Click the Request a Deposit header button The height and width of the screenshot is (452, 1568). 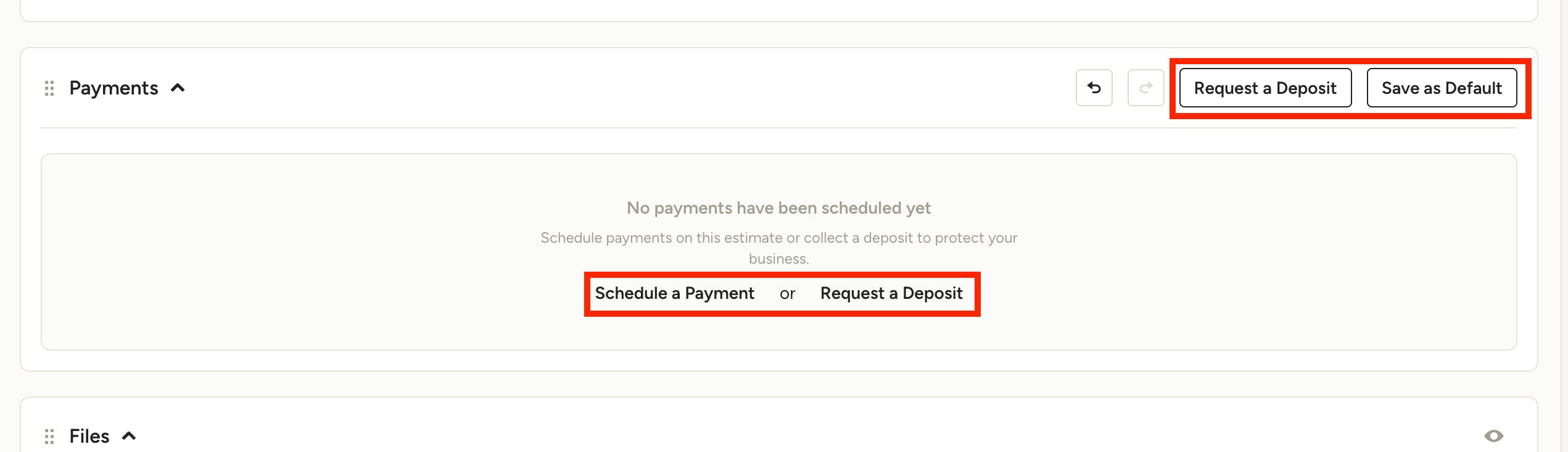click(x=1265, y=88)
